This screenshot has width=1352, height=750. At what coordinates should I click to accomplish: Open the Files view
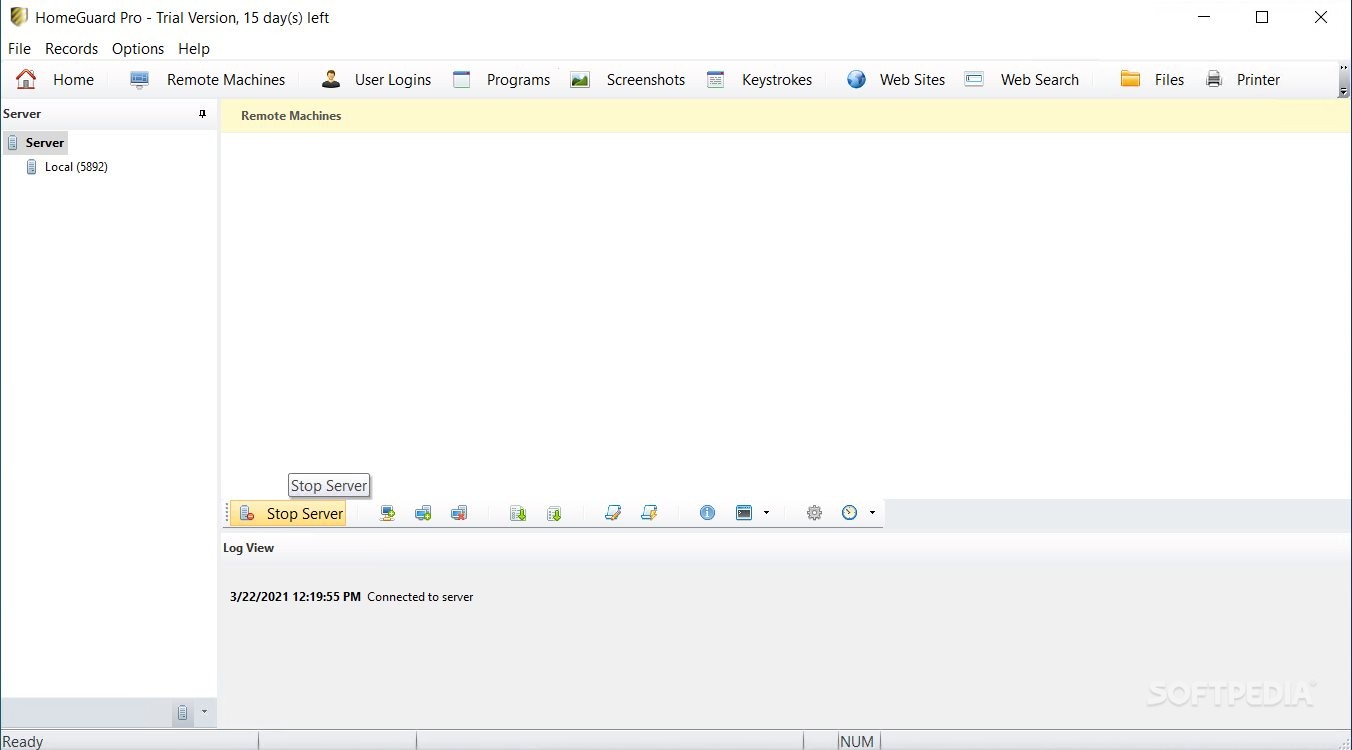coord(1152,79)
